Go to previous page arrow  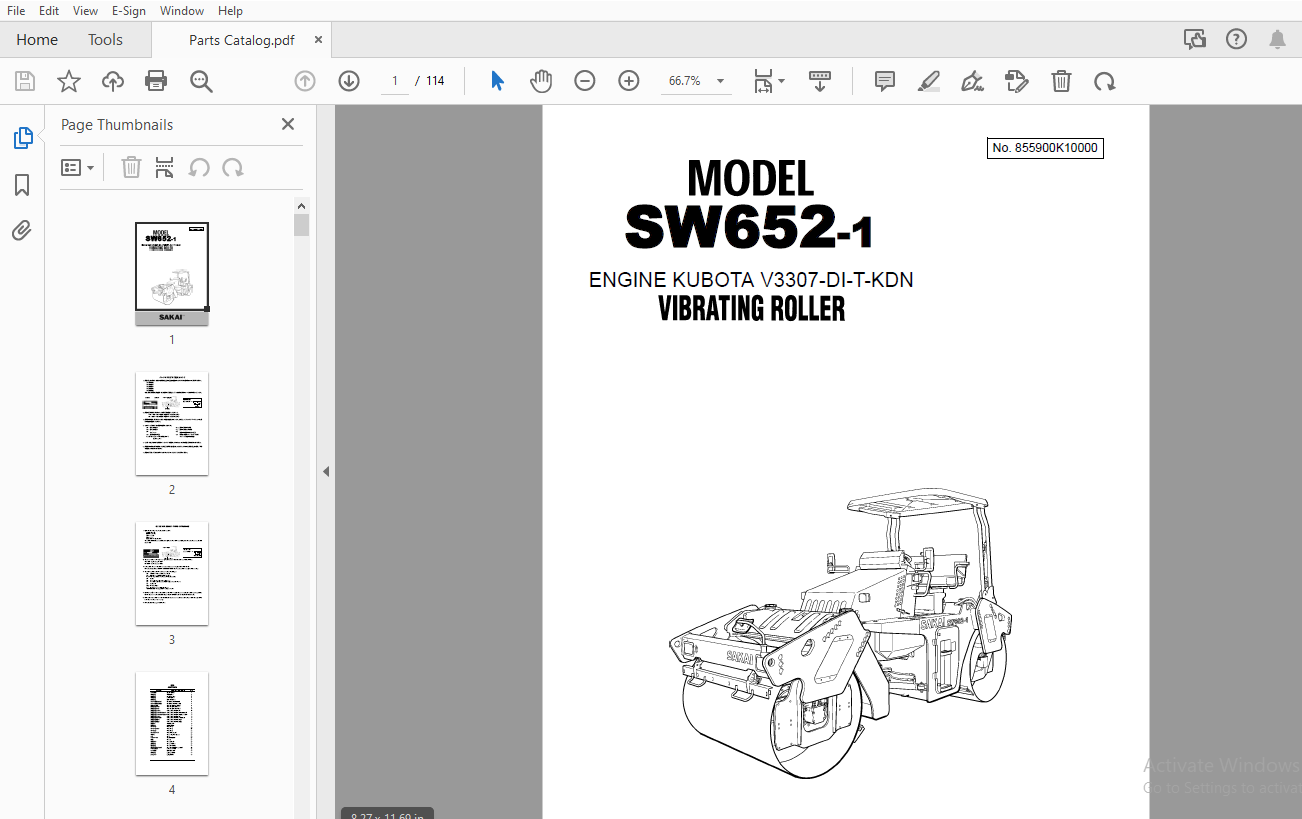[x=305, y=81]
